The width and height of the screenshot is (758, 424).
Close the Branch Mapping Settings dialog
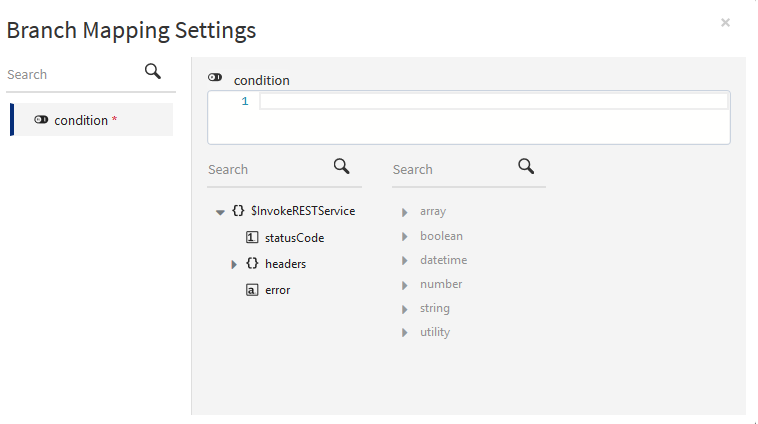725,22
